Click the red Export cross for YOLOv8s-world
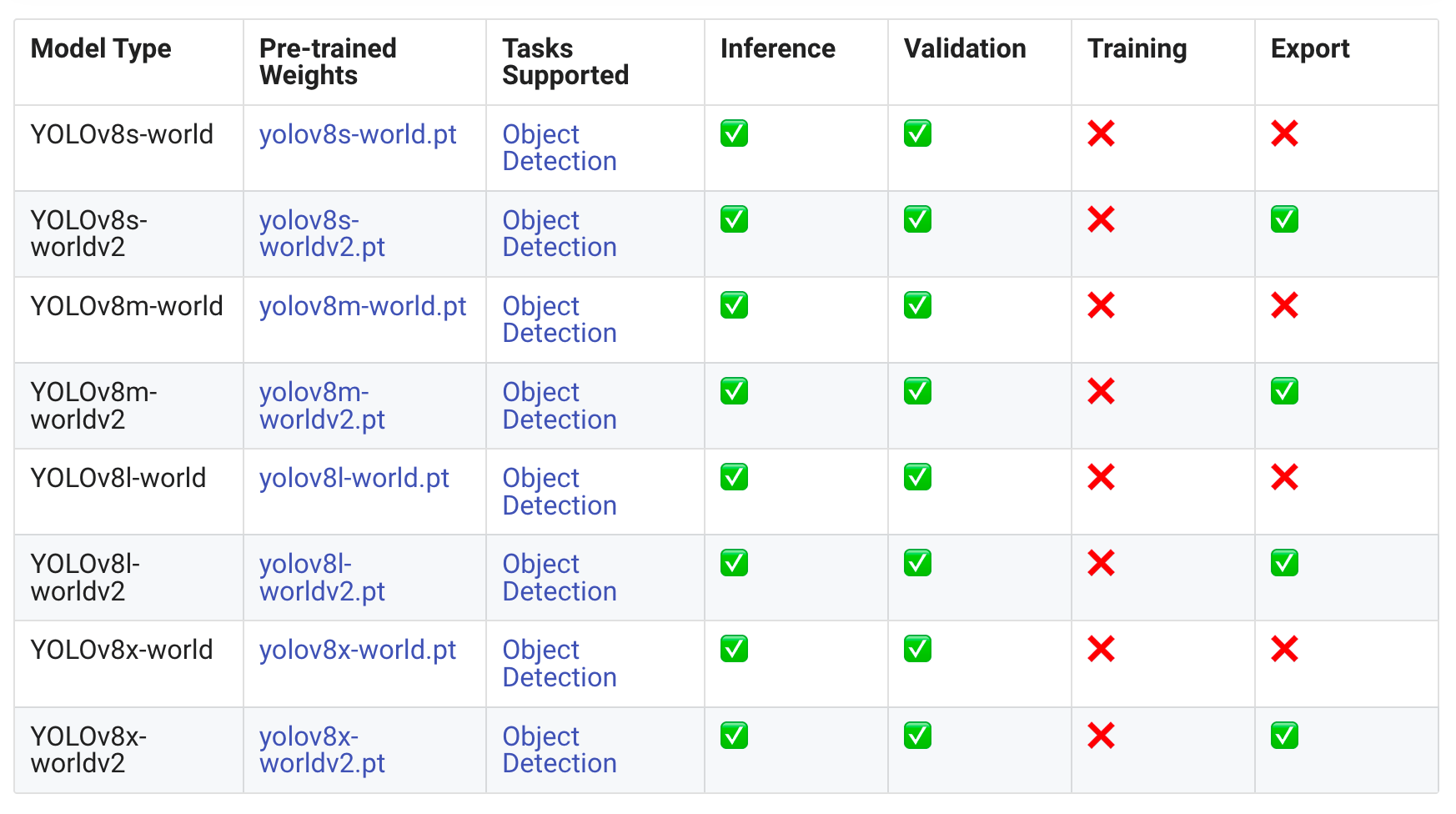Viewport: 1456px width, 814px height. pos(1284,133)
